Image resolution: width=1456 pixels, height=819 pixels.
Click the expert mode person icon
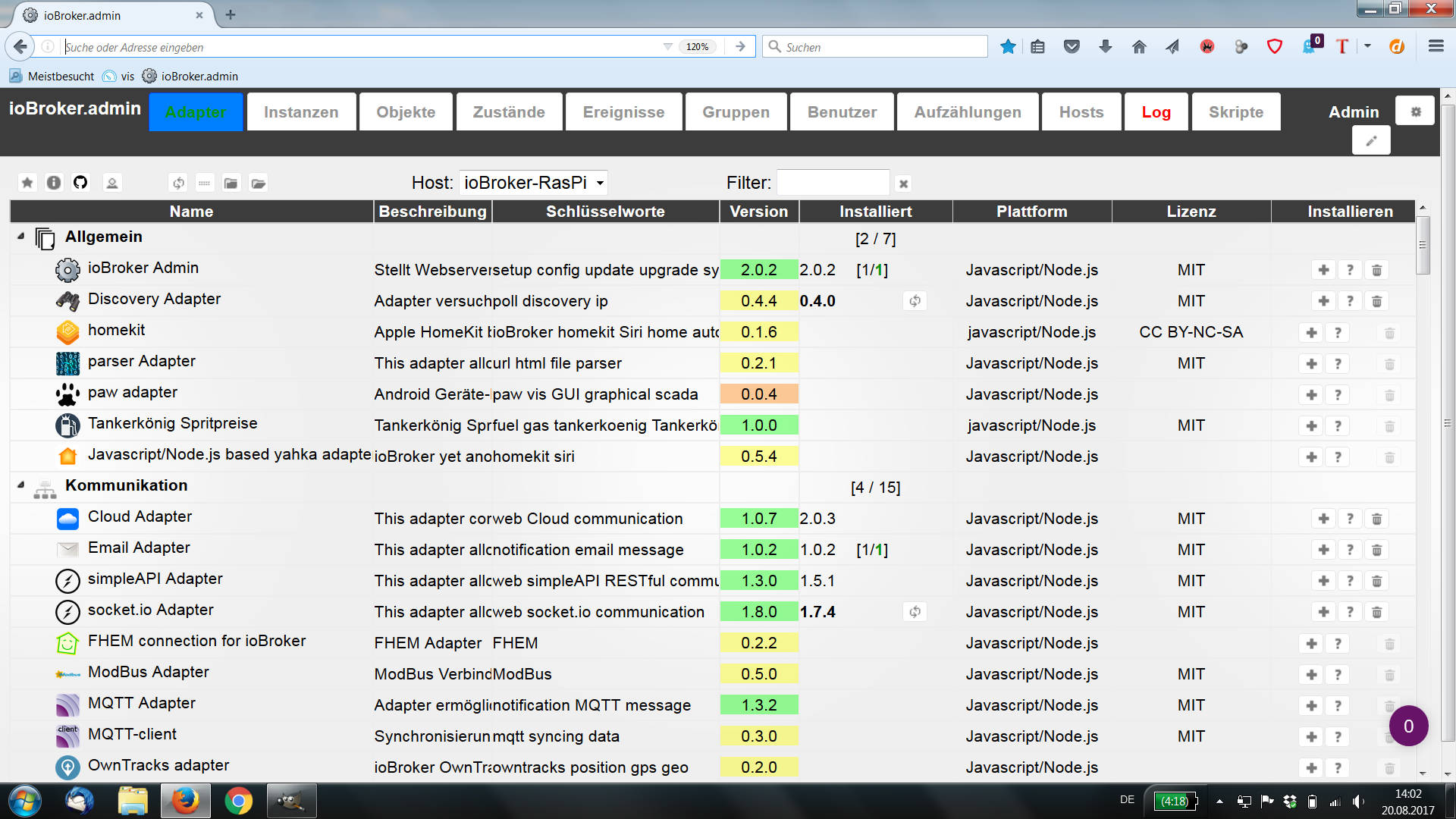tap(112, 183)
